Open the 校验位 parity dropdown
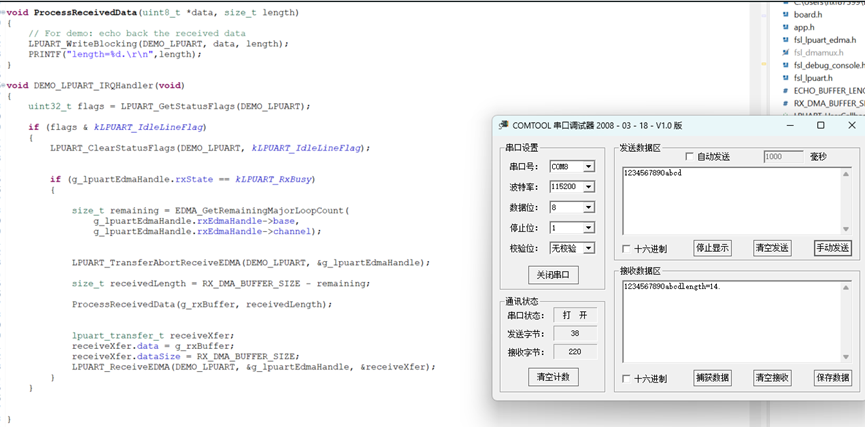 [589, 248]
